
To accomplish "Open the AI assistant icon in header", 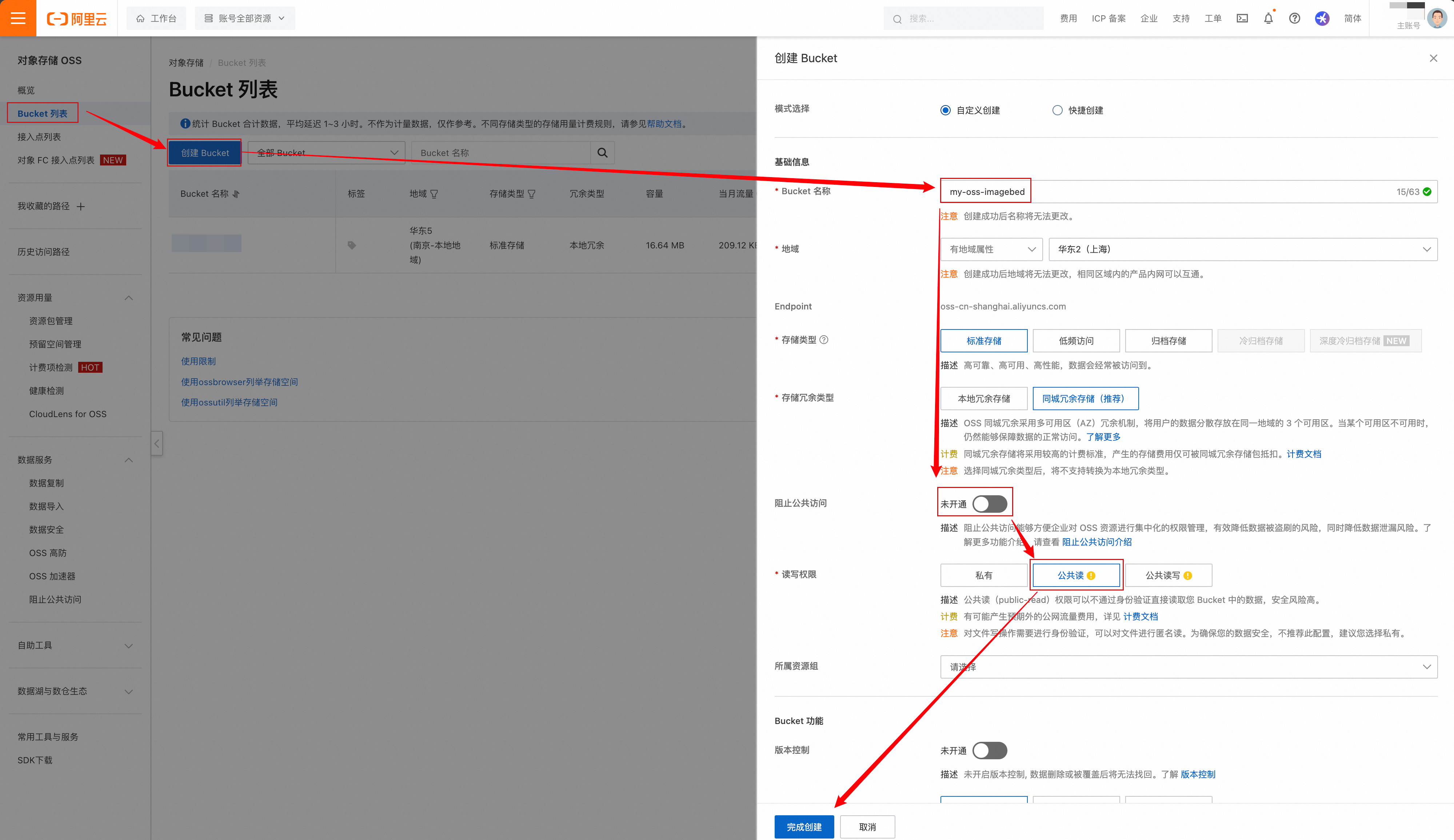I will click(1322, 19).
